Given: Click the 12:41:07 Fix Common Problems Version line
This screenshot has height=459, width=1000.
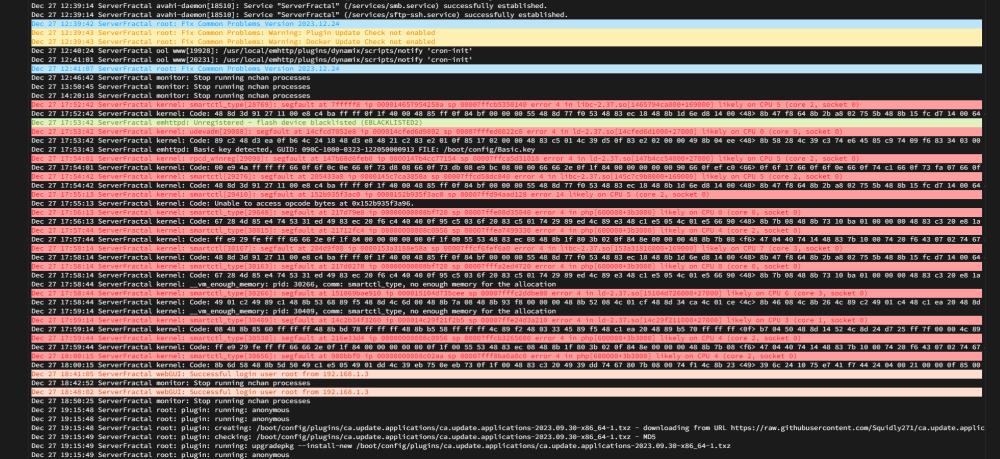Looking at the screenshot, I should [506, 68].
